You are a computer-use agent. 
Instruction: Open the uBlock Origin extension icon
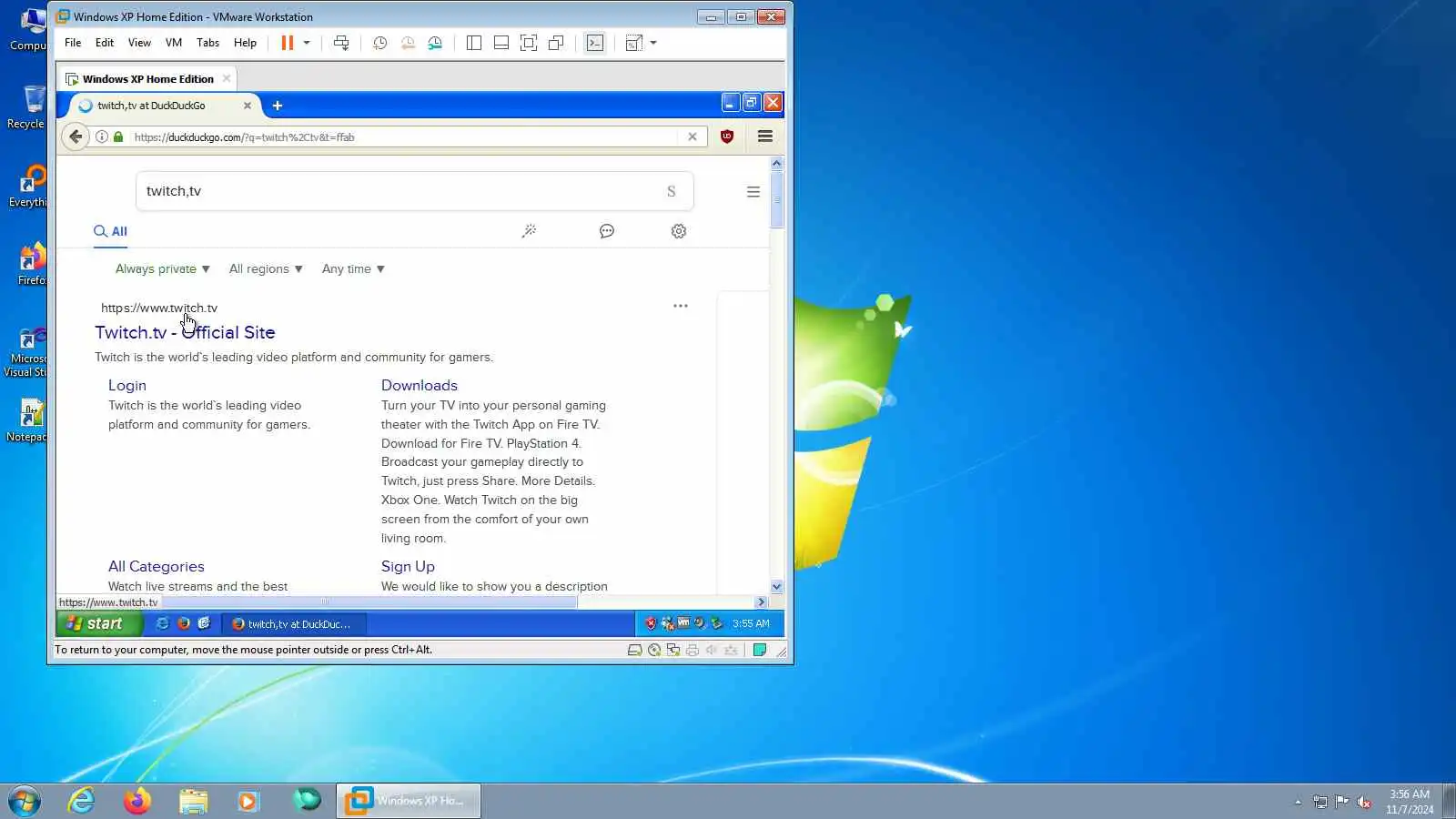point(727,136)
